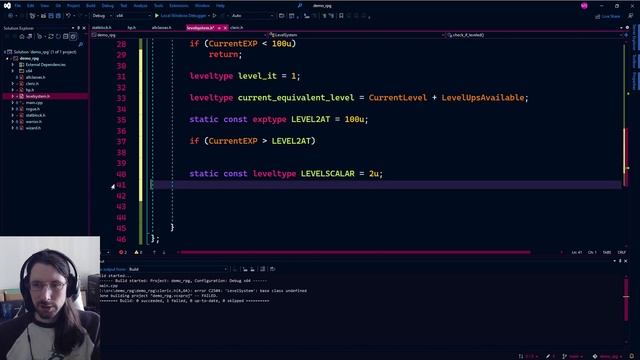This screenshot has height=360, width=640.
Task: Click the pink user account avatar
Action: point(584,6)
